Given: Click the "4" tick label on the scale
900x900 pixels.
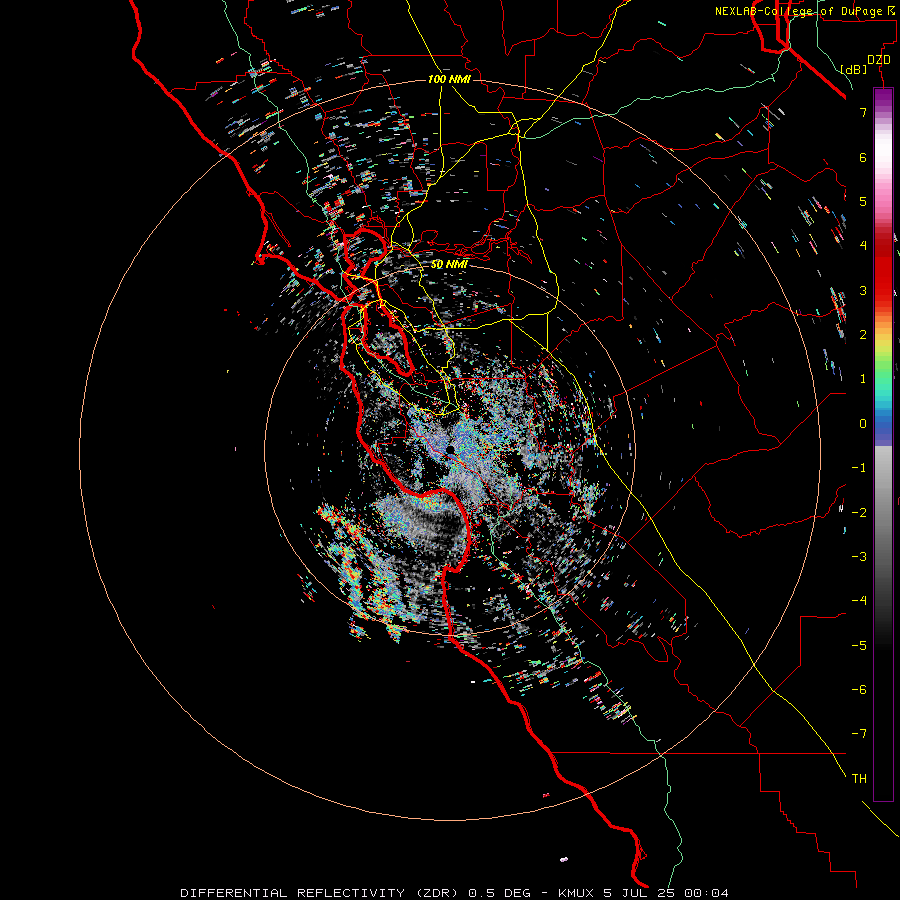Looking at the screenshot, I should click(x=863, y=246).
